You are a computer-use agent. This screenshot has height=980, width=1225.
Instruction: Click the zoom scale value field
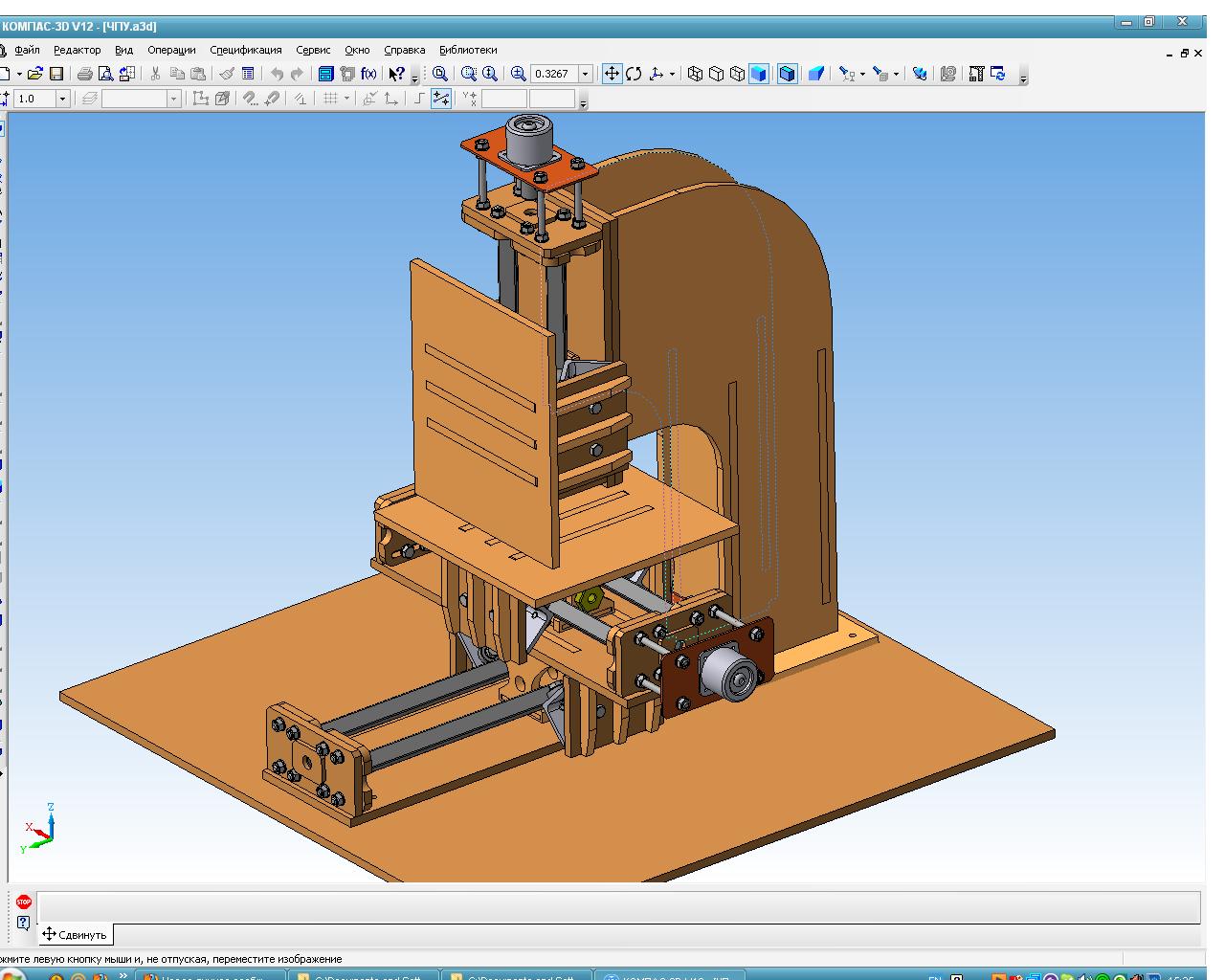(x=553, y=74)
